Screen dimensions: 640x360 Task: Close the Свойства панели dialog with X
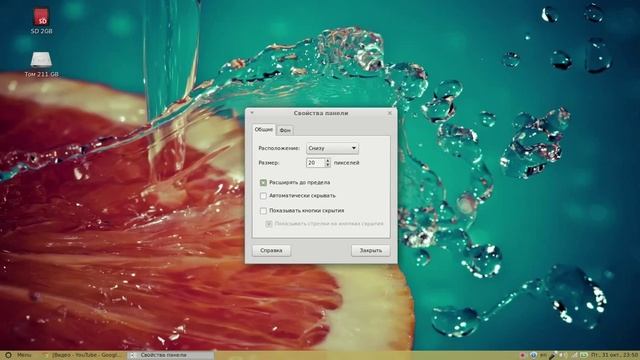390,113
